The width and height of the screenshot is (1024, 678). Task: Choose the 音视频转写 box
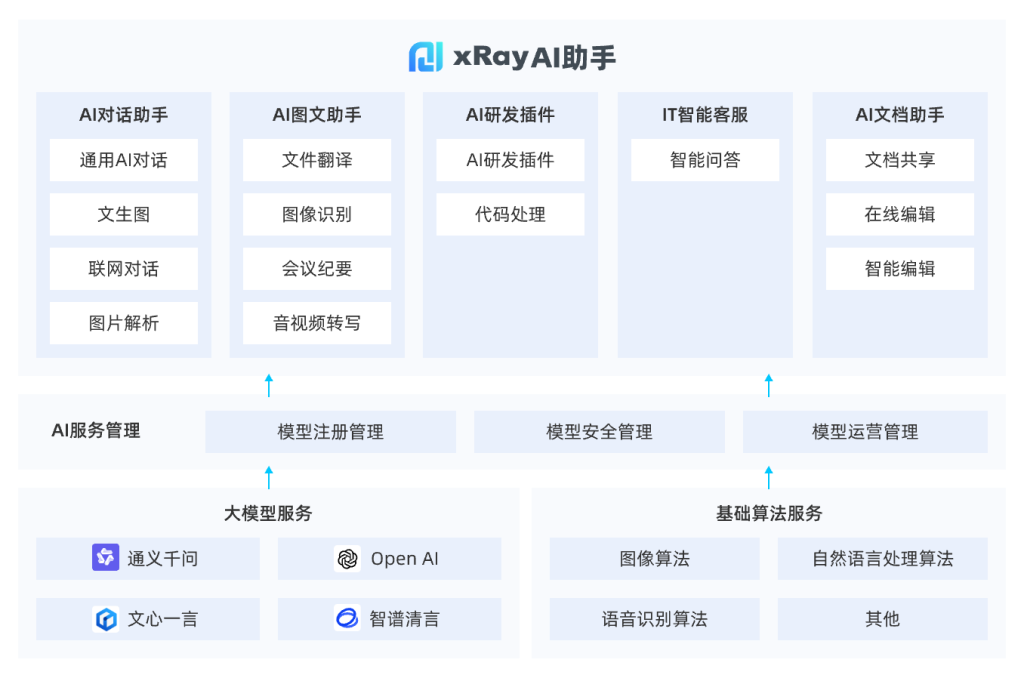click(x=317, y=323)
